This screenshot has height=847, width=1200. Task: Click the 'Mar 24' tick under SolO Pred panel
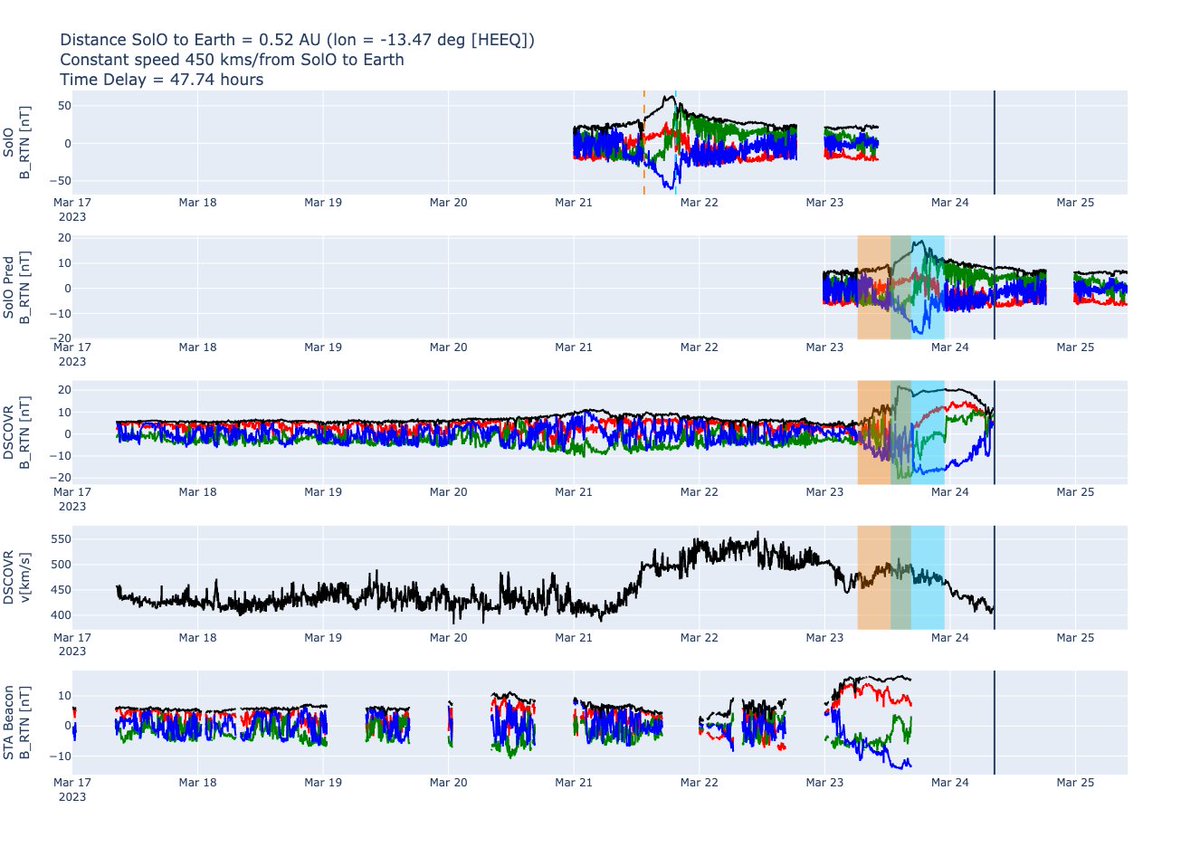(949, 348)
